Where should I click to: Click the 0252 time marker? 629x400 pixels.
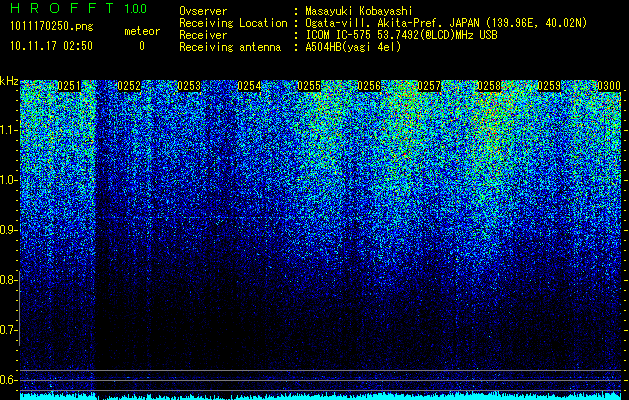[129, 86]
